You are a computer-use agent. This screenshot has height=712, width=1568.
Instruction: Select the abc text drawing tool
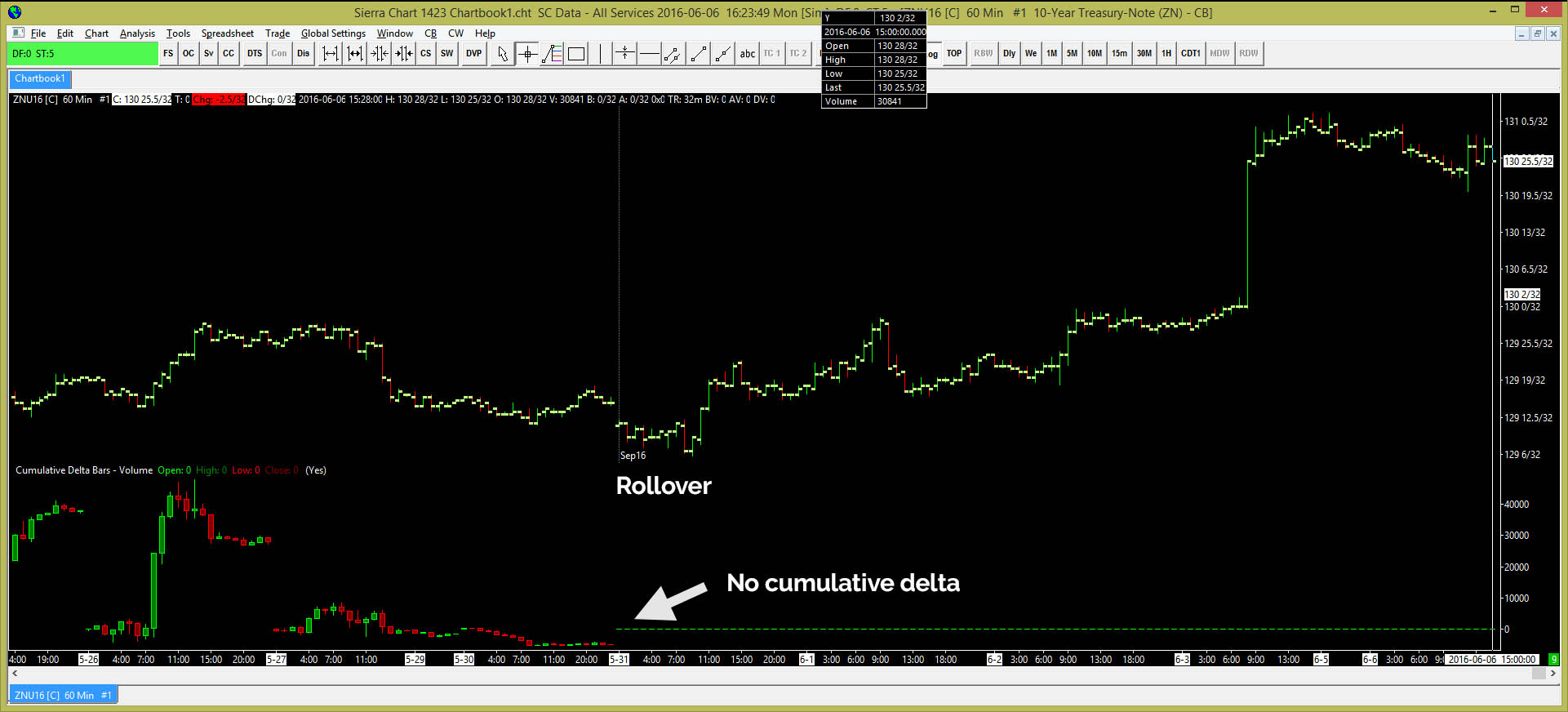coord(748,54)
